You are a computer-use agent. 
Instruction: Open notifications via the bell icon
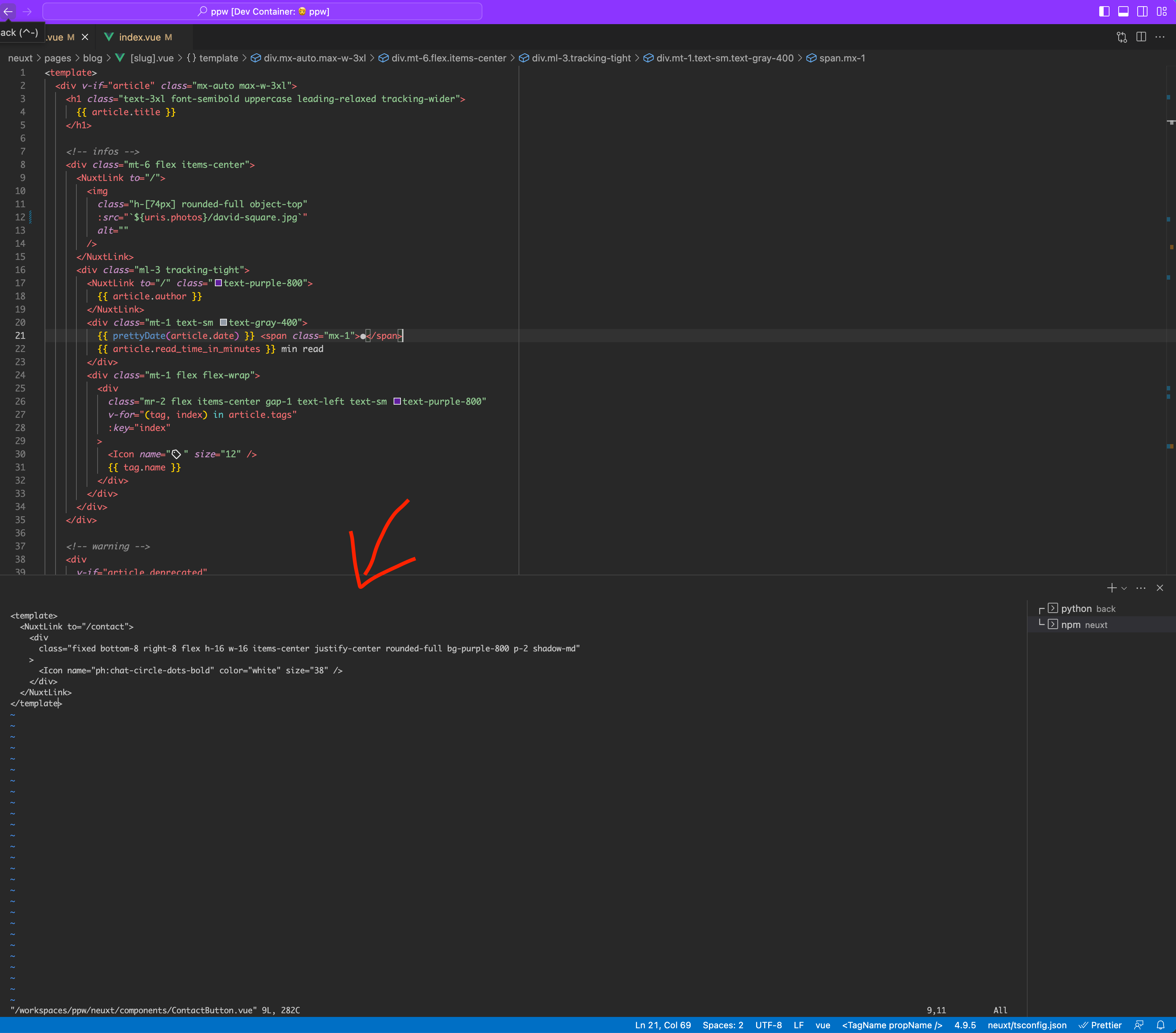click(x=1163, y=1025)
